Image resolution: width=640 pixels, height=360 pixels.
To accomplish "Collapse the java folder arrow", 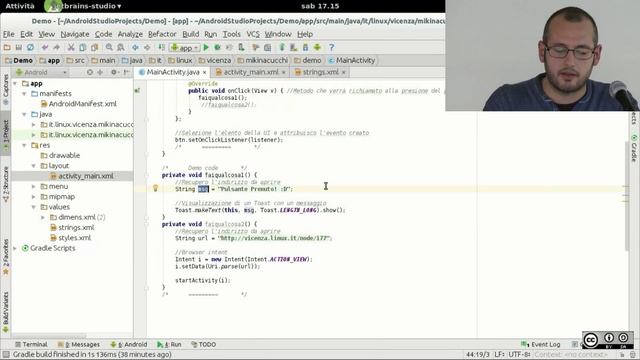I will pyautogui.click(x=24, y=114).
